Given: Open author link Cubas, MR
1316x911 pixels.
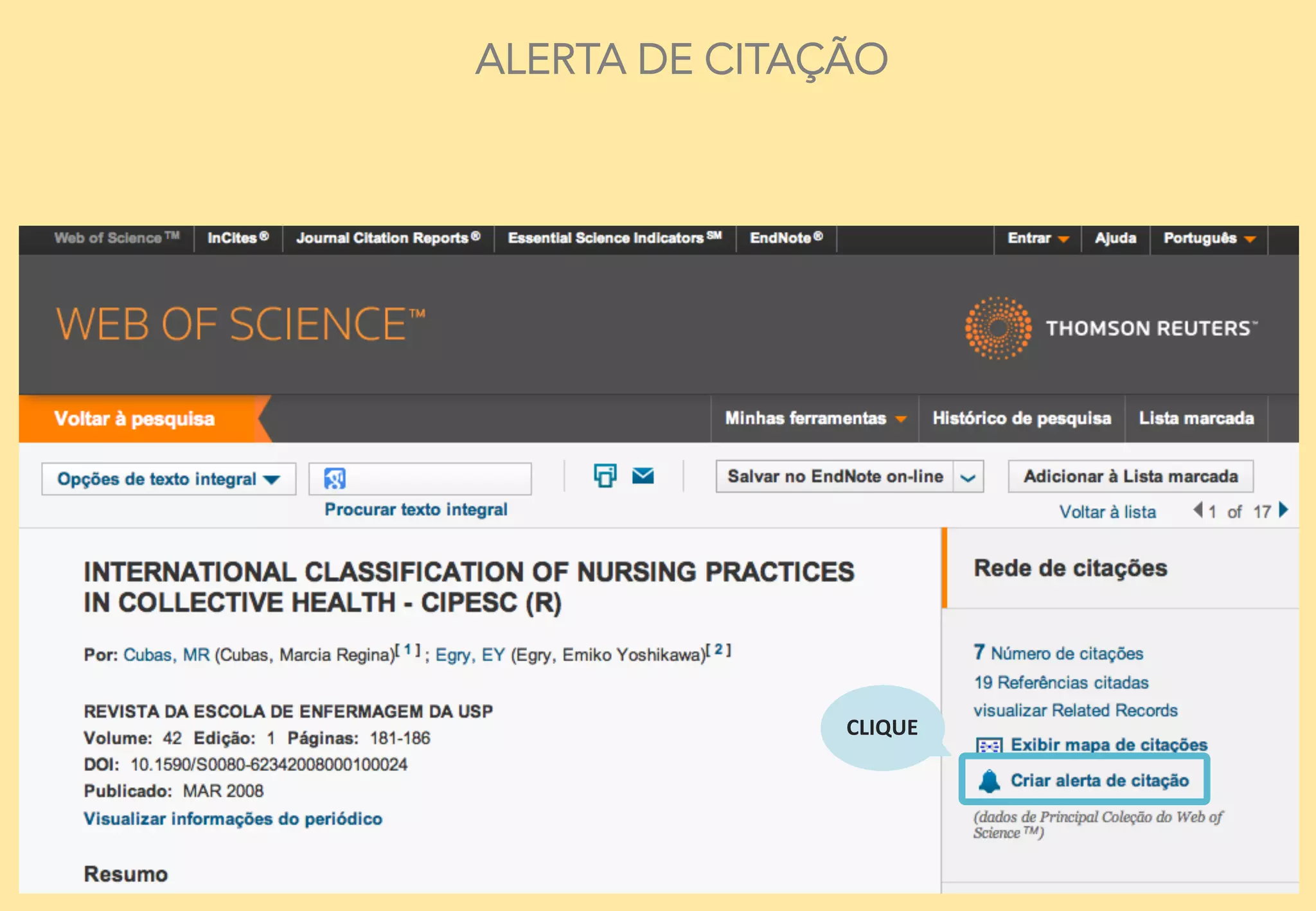Looking at the screenshot, I should coord(166,655).
